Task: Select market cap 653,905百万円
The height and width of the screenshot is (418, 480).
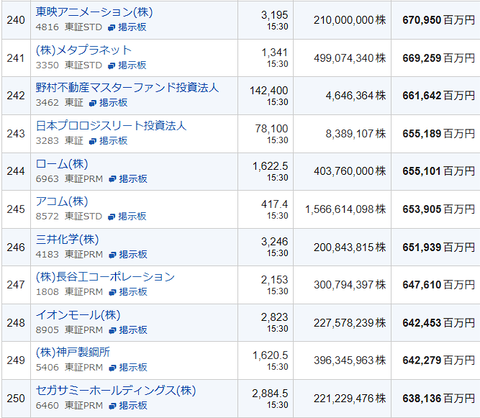Action: click(x=439, y=209)
